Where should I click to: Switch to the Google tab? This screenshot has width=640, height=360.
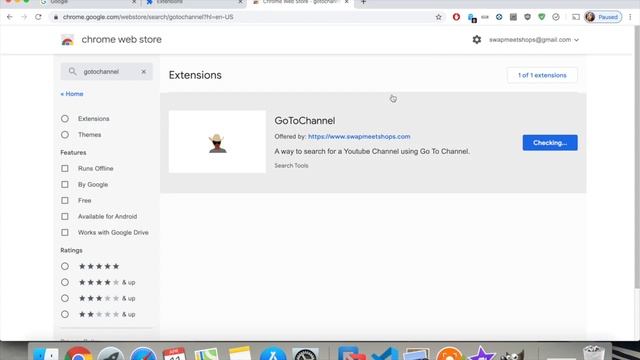88,2
